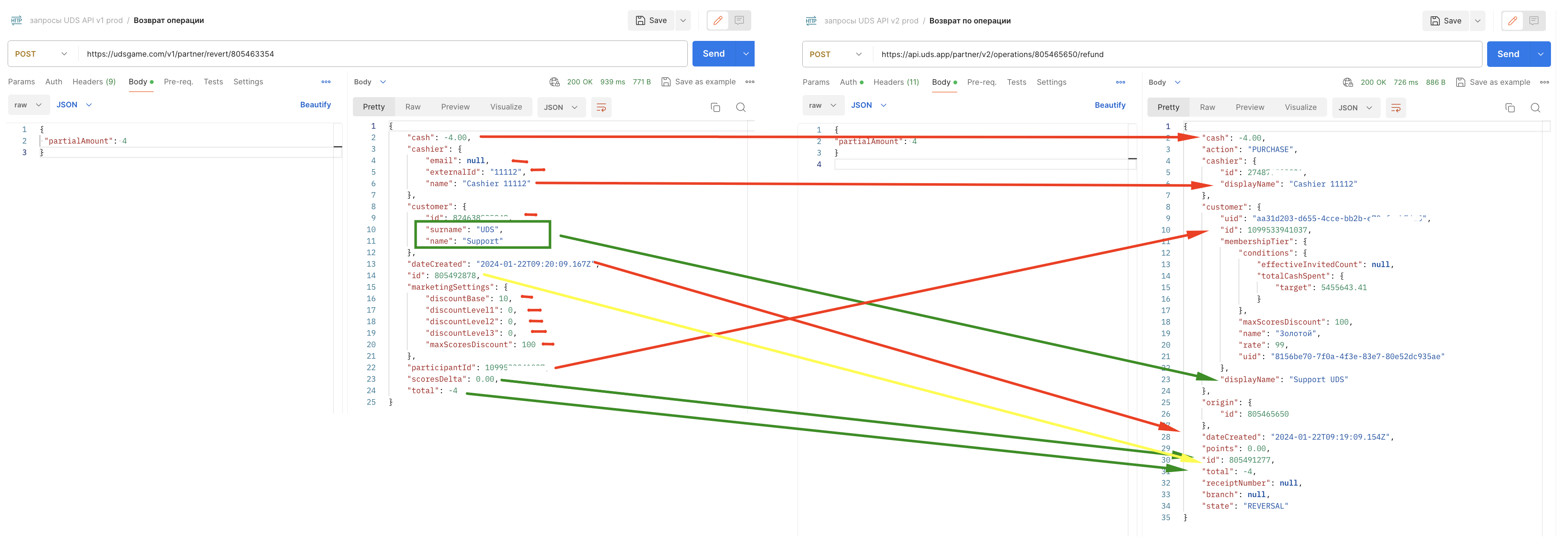Open raw body type dropdown in left request
The height and width of the screenshot is (541, 1568).
click(x=28, y=105)
